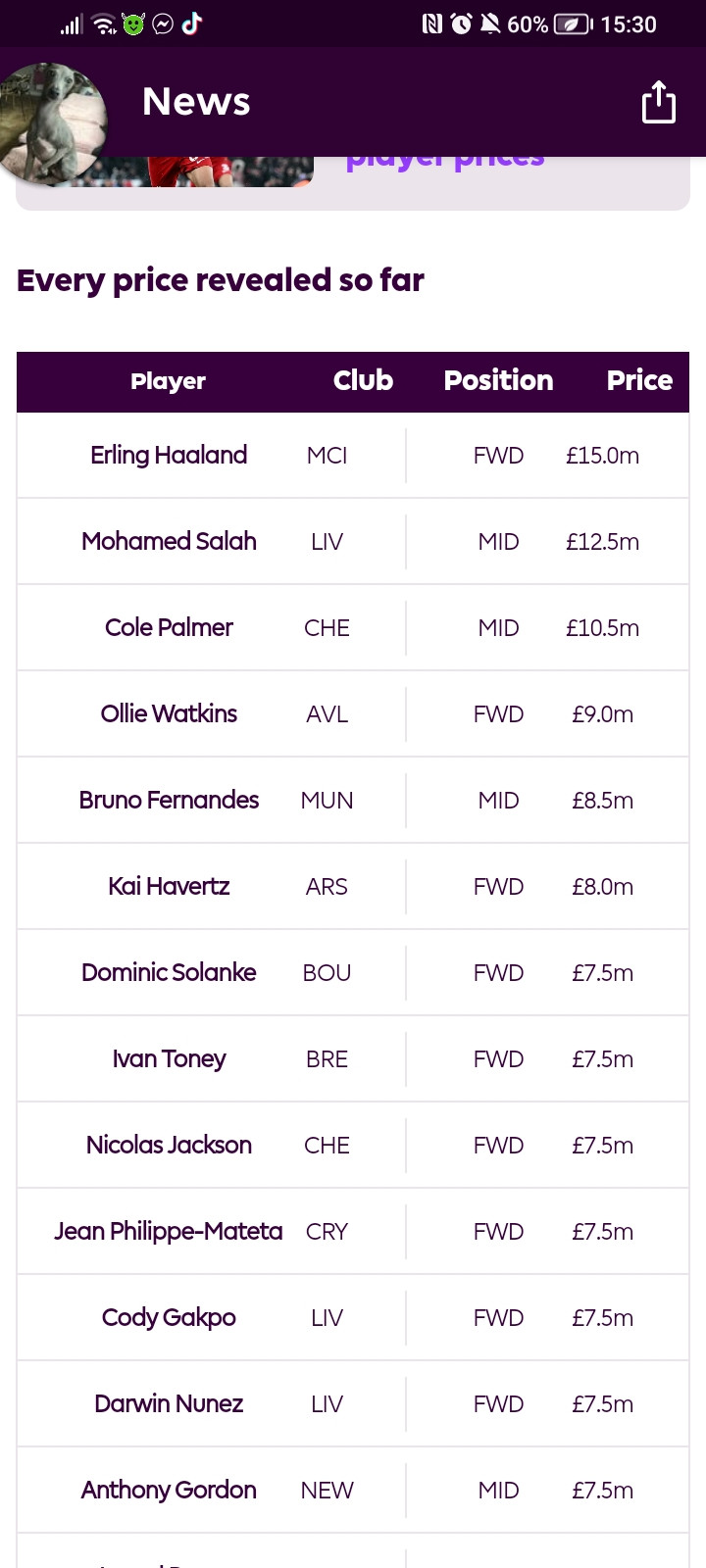Tap the NFC status icon
This screenshot has height=1568, width=706.
tap(431, 24)
